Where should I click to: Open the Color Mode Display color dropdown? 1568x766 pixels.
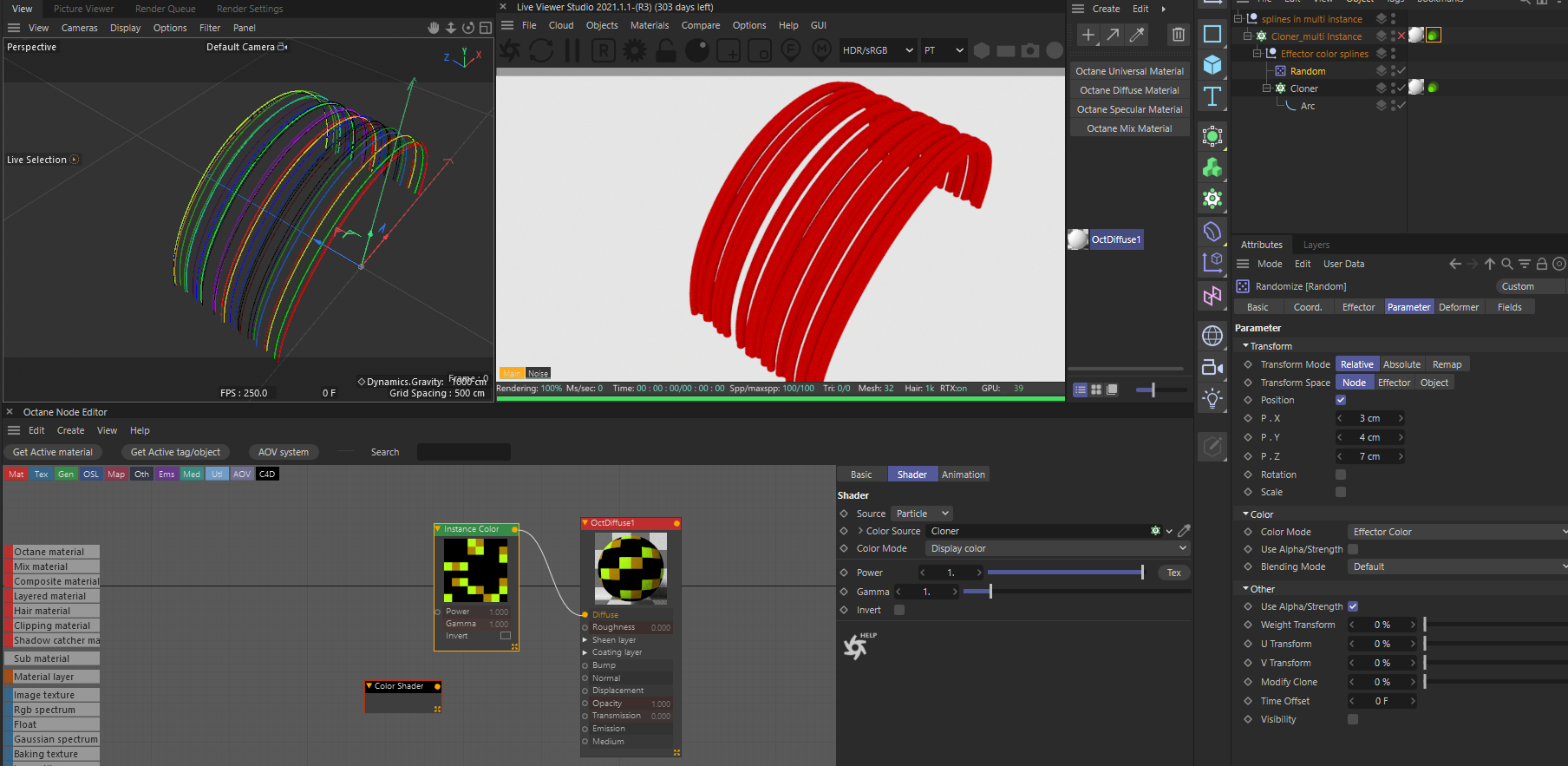pos(1058,548)
